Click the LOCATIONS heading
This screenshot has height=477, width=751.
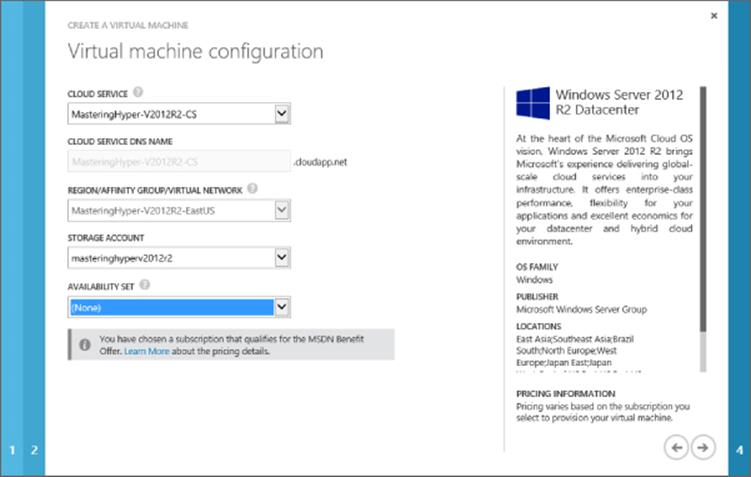pyautogui.click(x=538, y=326)
